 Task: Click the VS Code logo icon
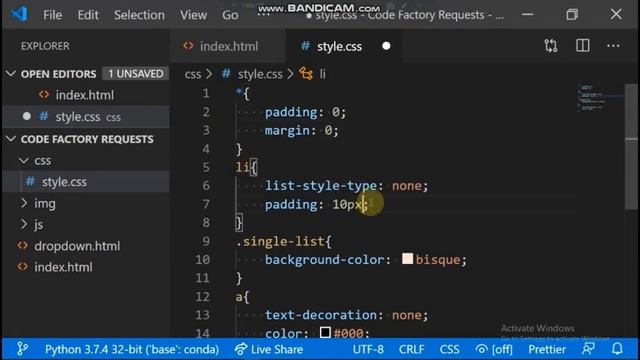(x=19, y=14)
